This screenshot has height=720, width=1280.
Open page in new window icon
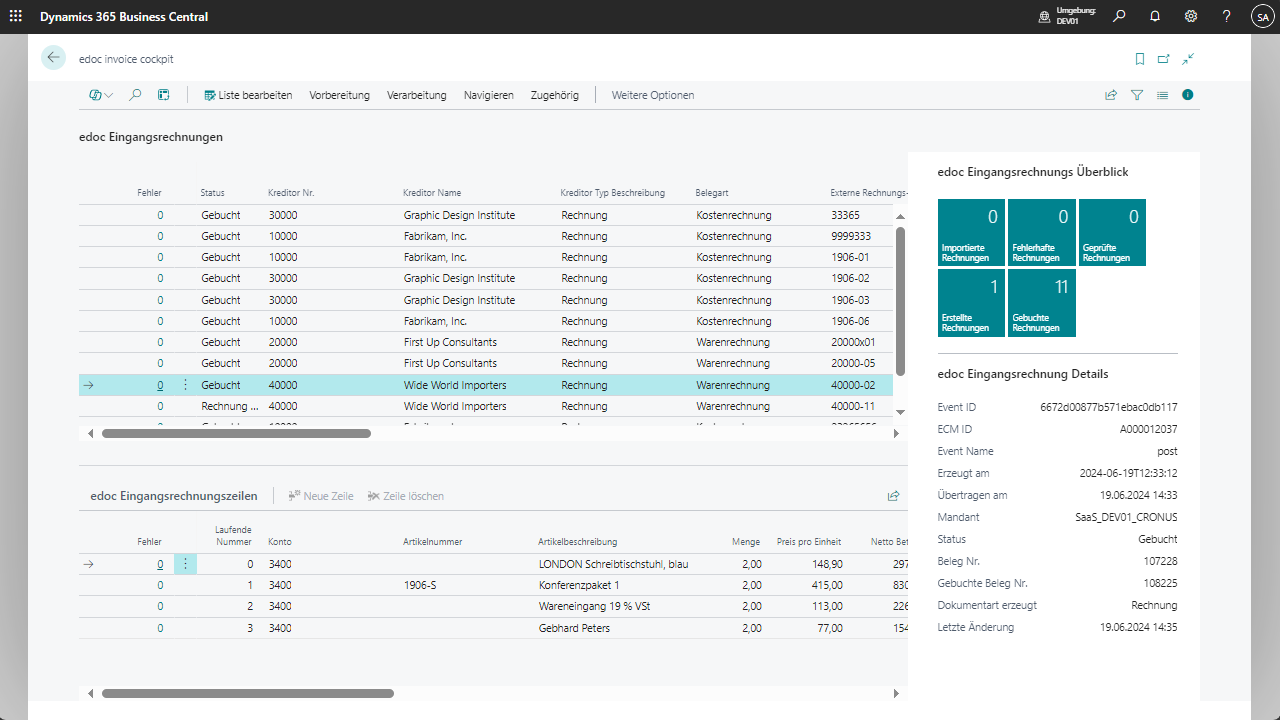coord(1164,59)
